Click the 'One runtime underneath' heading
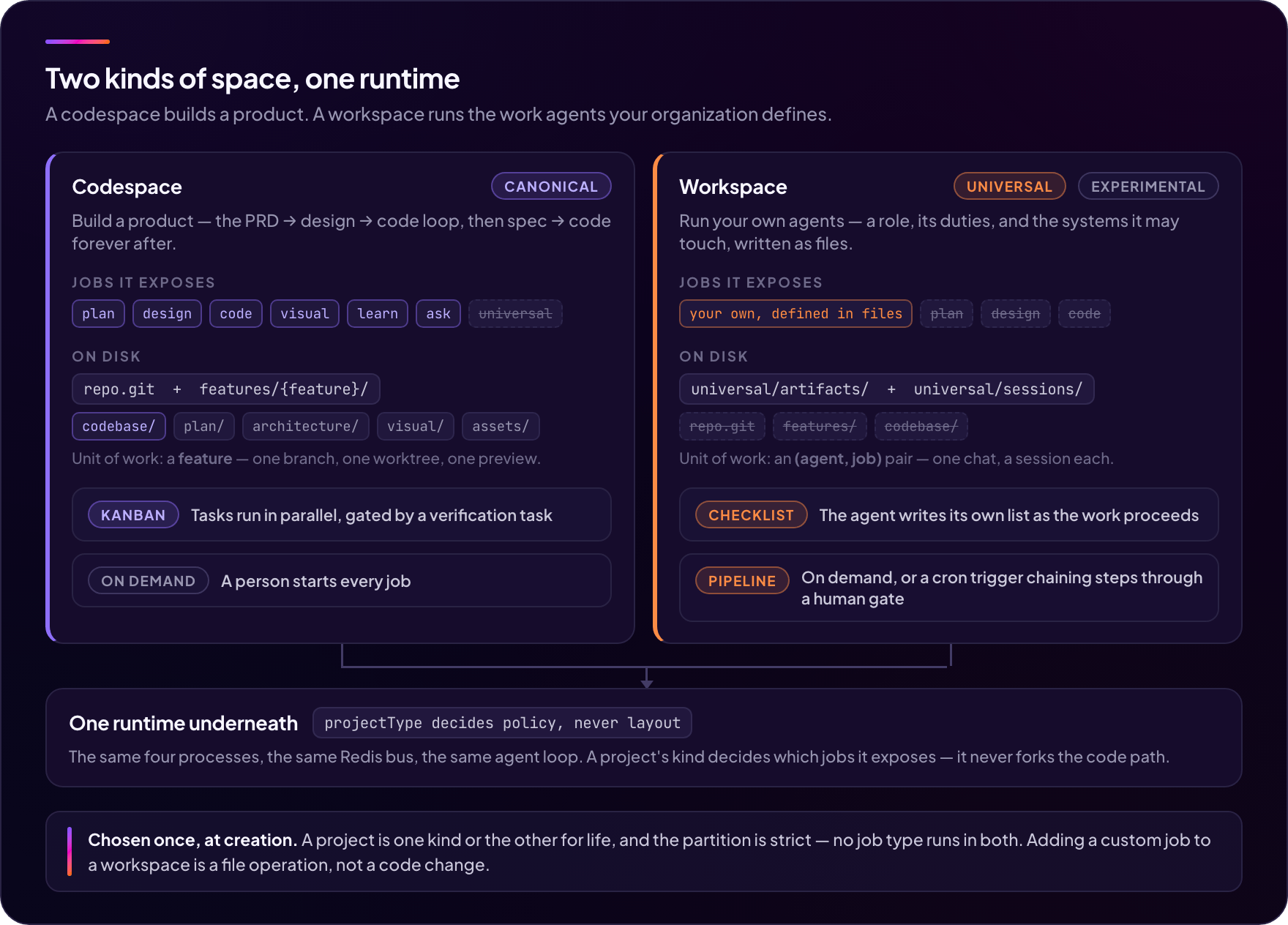This screenshot has width=1288, height=925. tap(183, 723)
